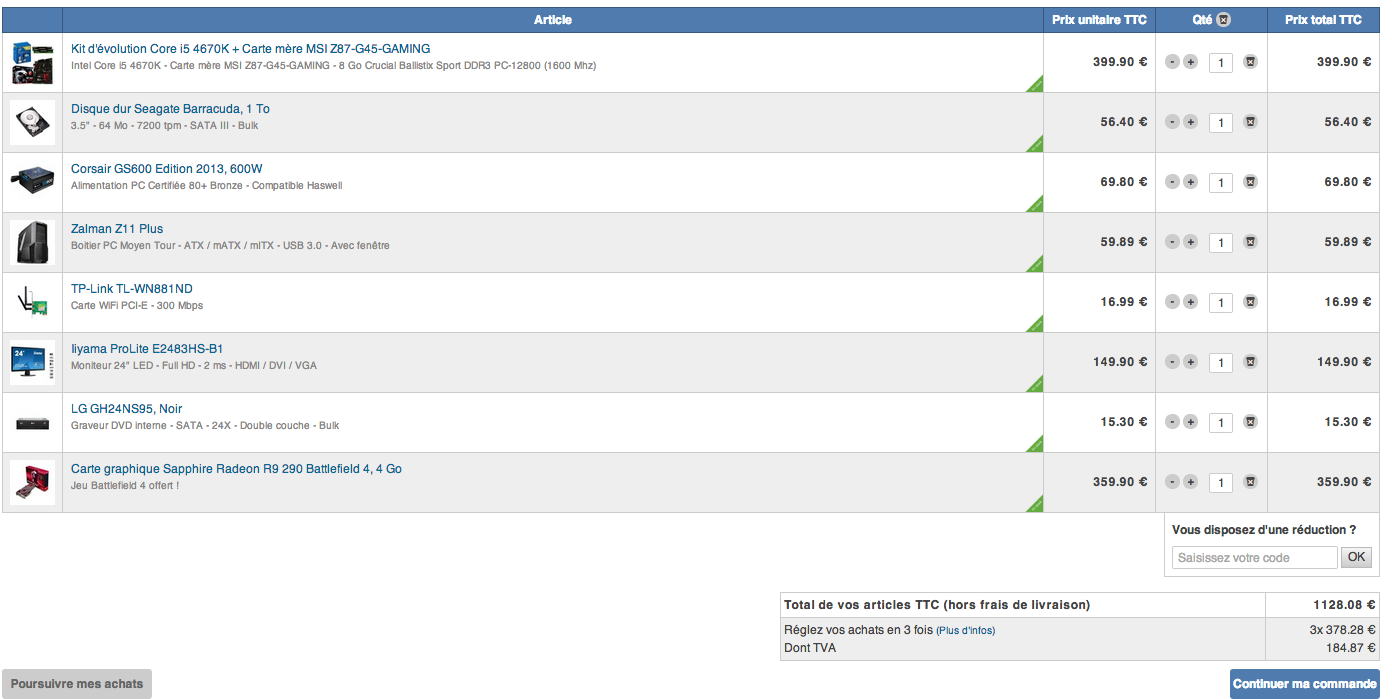This screenshot has height=699, width=1392.
Task: Click Poursuivre mes achats button
Action: click(x=77, y=684)
